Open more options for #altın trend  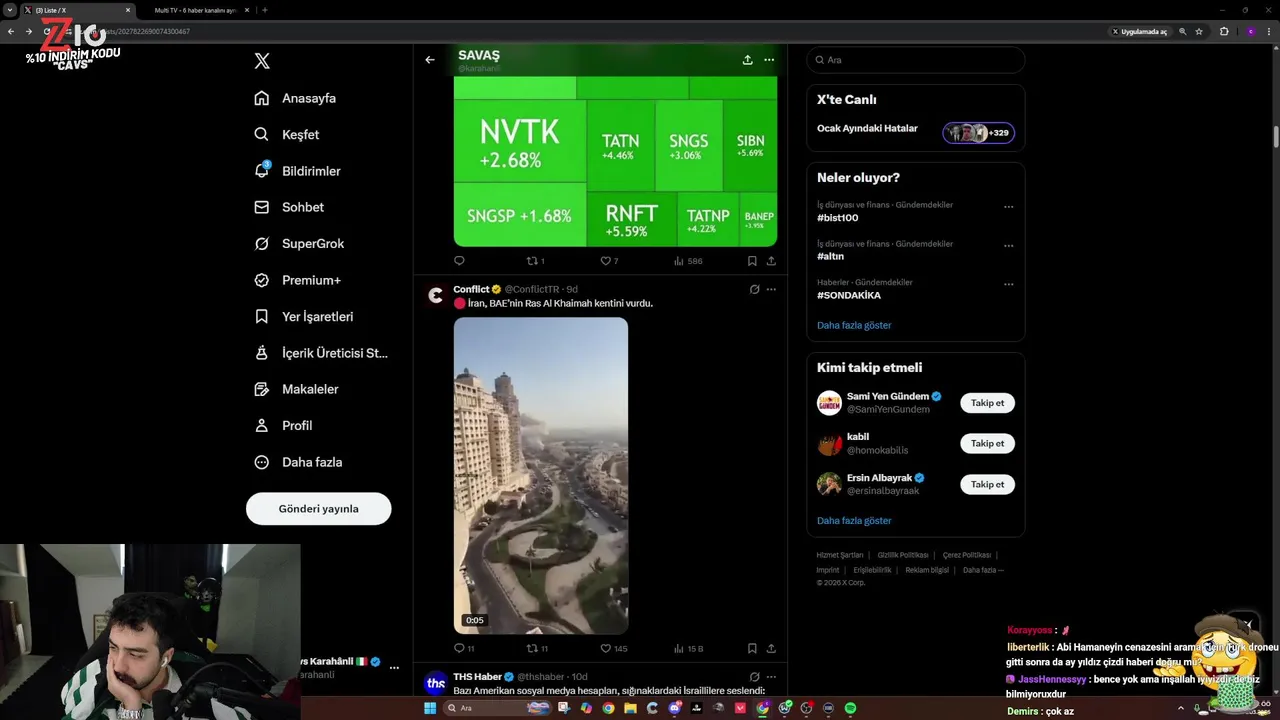(x=1008, y=246)
